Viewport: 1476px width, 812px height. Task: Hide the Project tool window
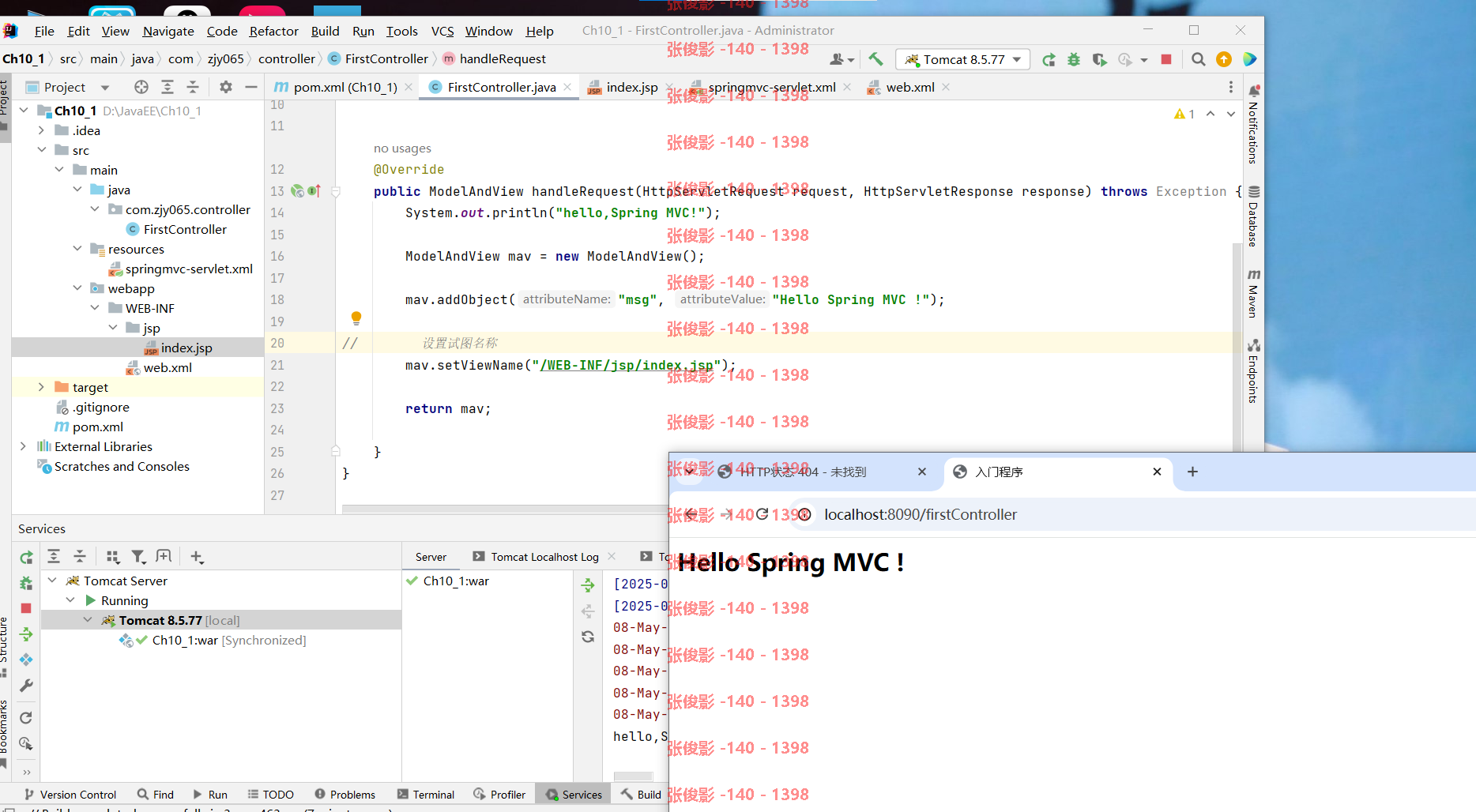[251, 87]
